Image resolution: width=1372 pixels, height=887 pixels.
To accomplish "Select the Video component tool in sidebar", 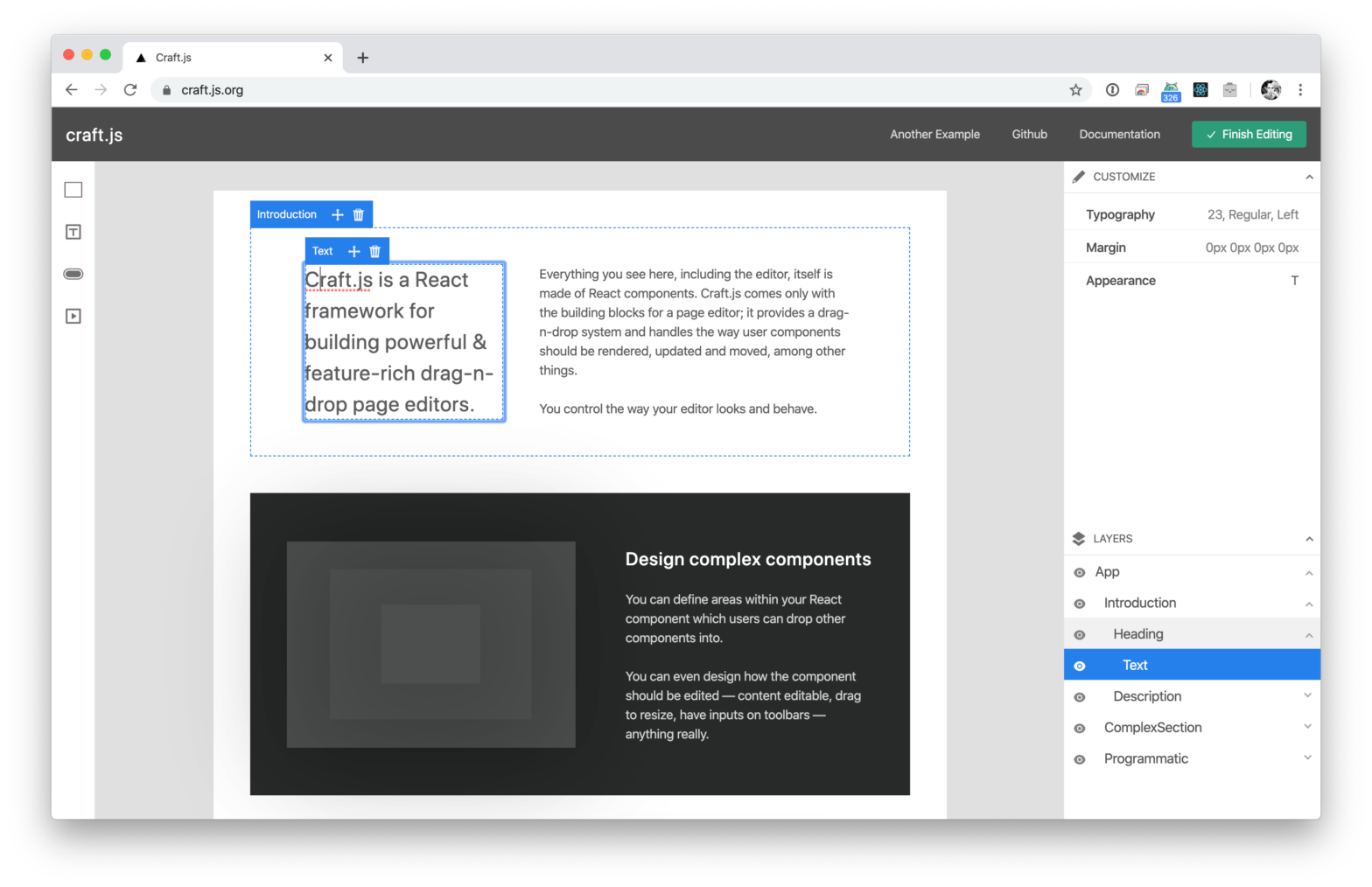I will [73, 316].
